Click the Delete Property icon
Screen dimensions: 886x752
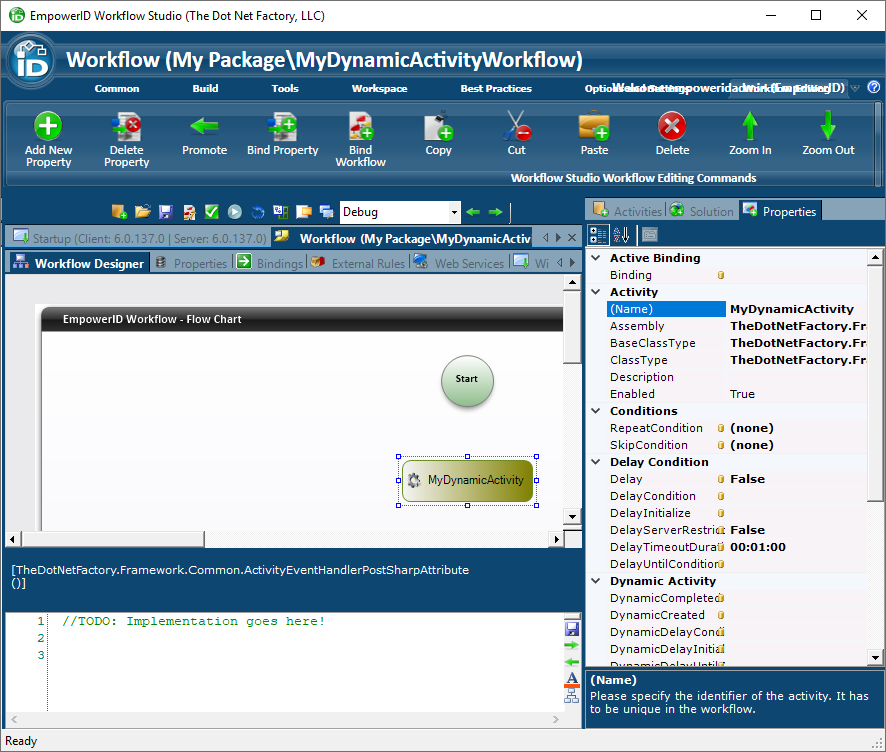(x=126, y=126)
